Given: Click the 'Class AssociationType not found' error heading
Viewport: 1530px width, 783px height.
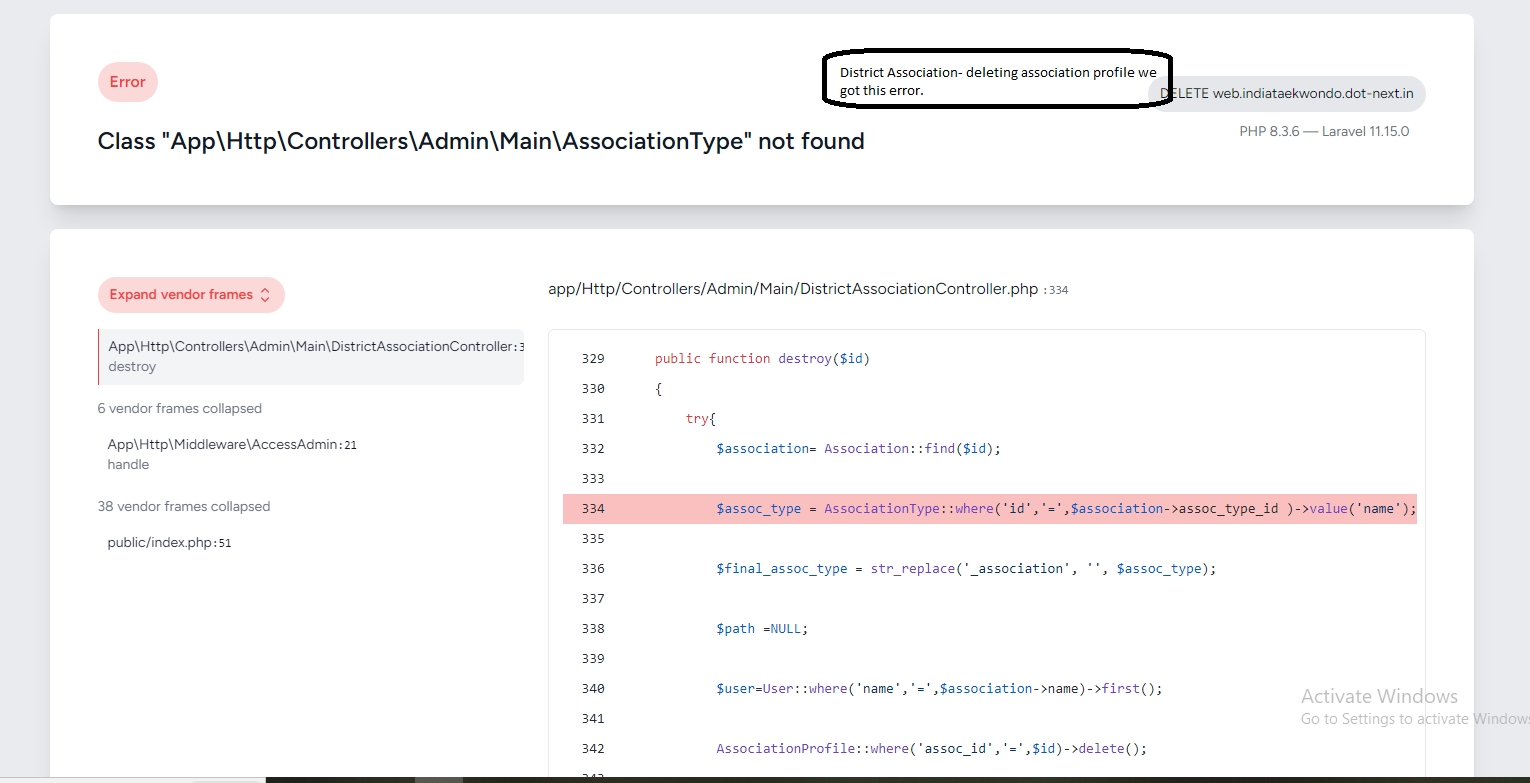Looking at the screenshot, I should tap(481, 141).
